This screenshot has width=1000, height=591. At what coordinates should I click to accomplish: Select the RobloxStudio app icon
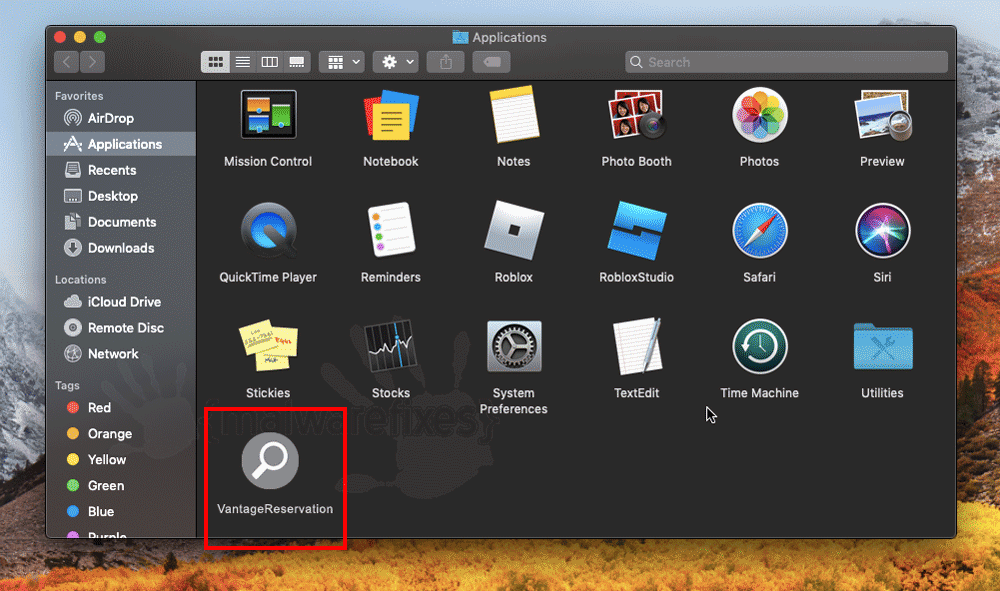pyautogui.click(x=636, y=230)
